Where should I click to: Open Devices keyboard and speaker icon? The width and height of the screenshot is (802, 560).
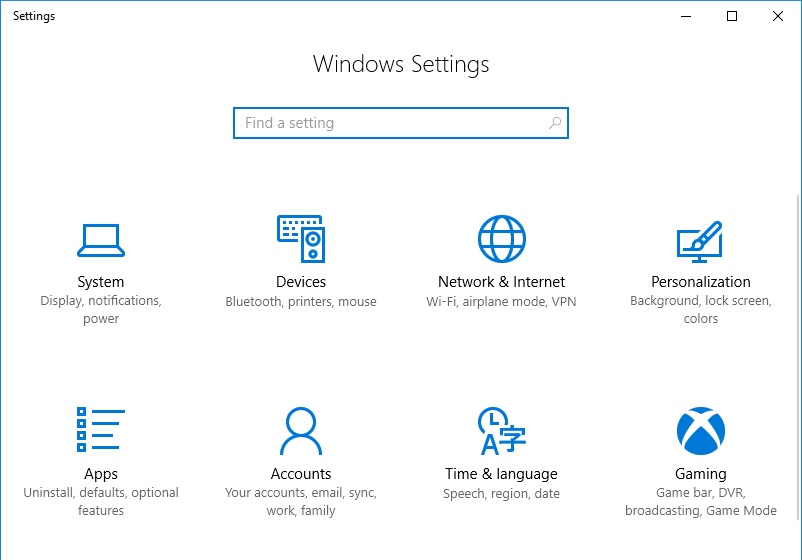301,239
